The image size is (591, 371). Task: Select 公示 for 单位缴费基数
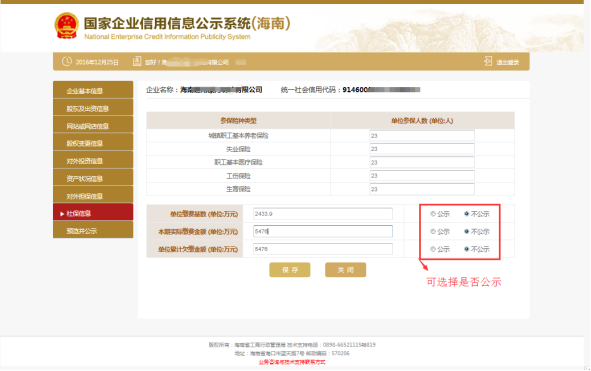[x=433, y=214]
